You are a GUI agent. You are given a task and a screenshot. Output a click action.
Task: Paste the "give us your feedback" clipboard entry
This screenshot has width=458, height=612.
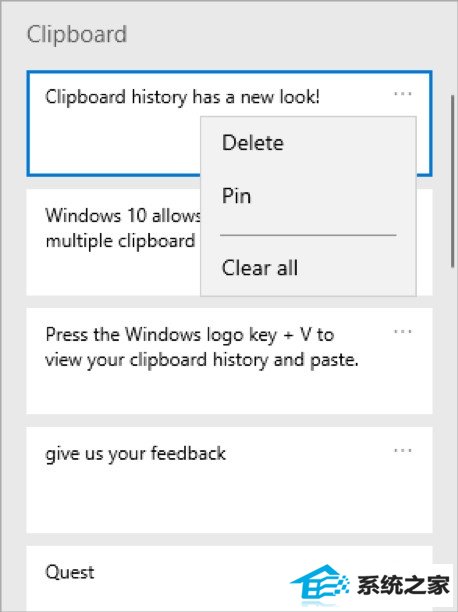[x=229, y=480]
